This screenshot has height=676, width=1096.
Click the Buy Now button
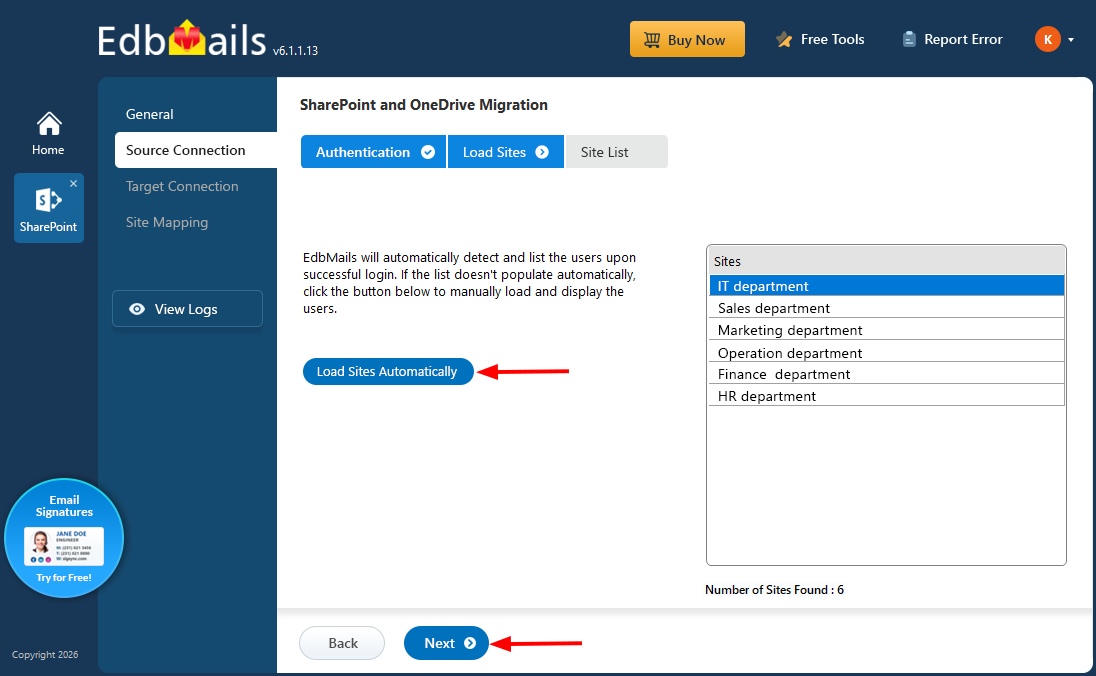[687, 39]
